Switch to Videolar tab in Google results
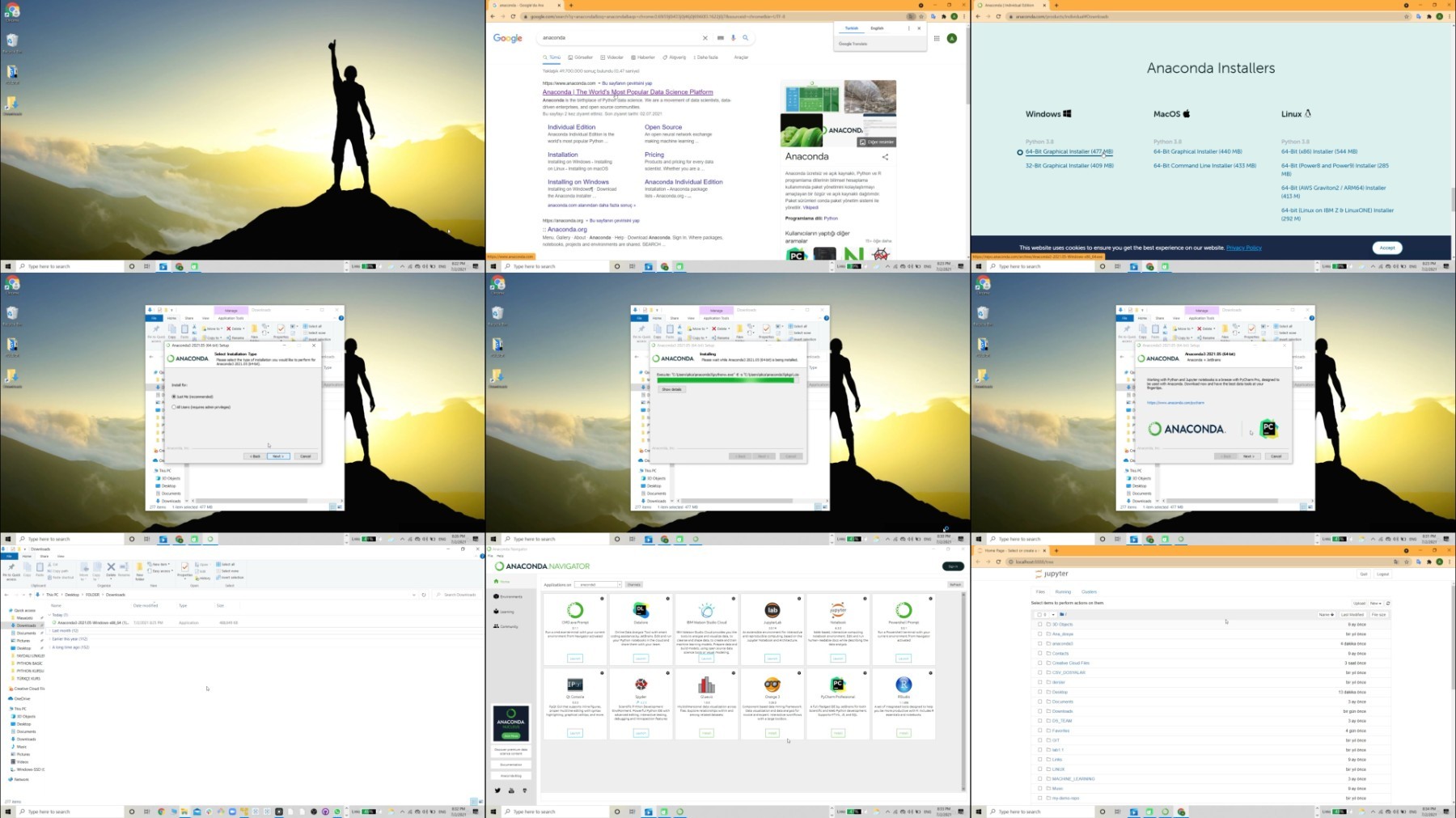The image size is (1456, 818). 612,57
